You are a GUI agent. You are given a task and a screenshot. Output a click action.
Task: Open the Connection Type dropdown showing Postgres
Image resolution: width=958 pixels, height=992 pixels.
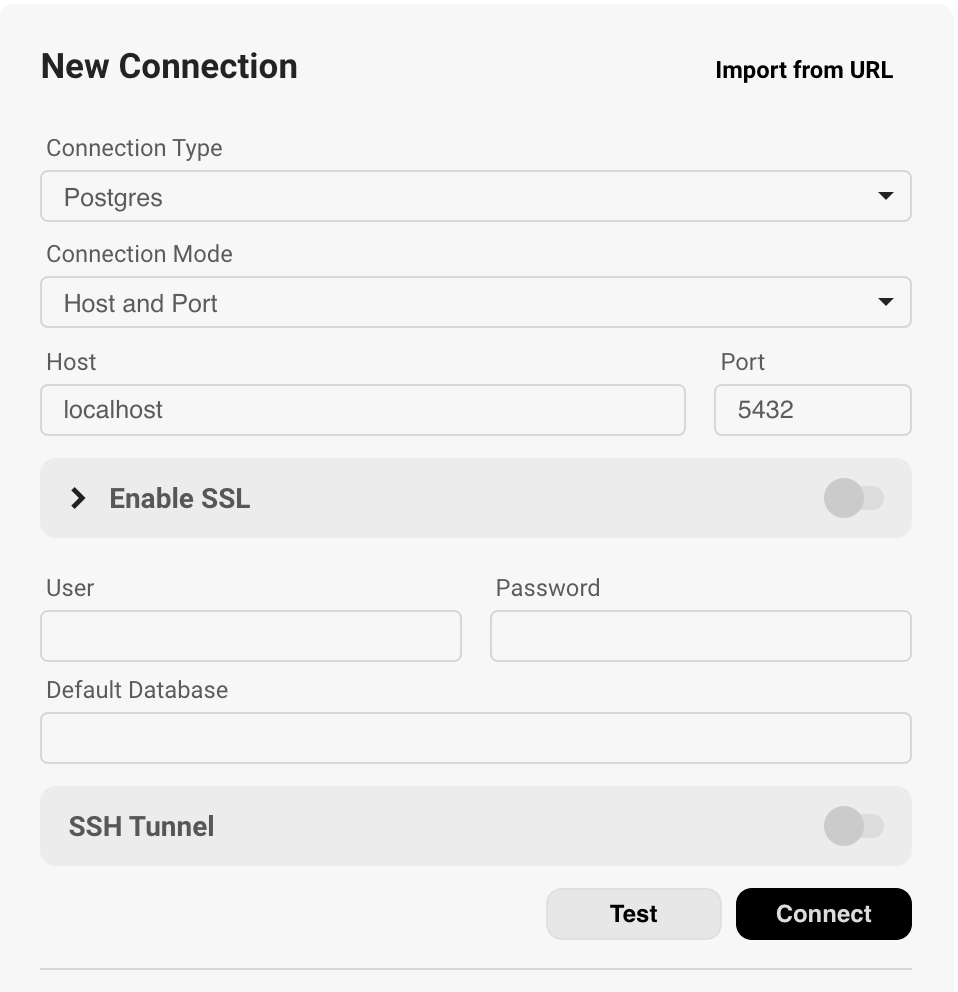pyautogui.click(x=475, y=196)
